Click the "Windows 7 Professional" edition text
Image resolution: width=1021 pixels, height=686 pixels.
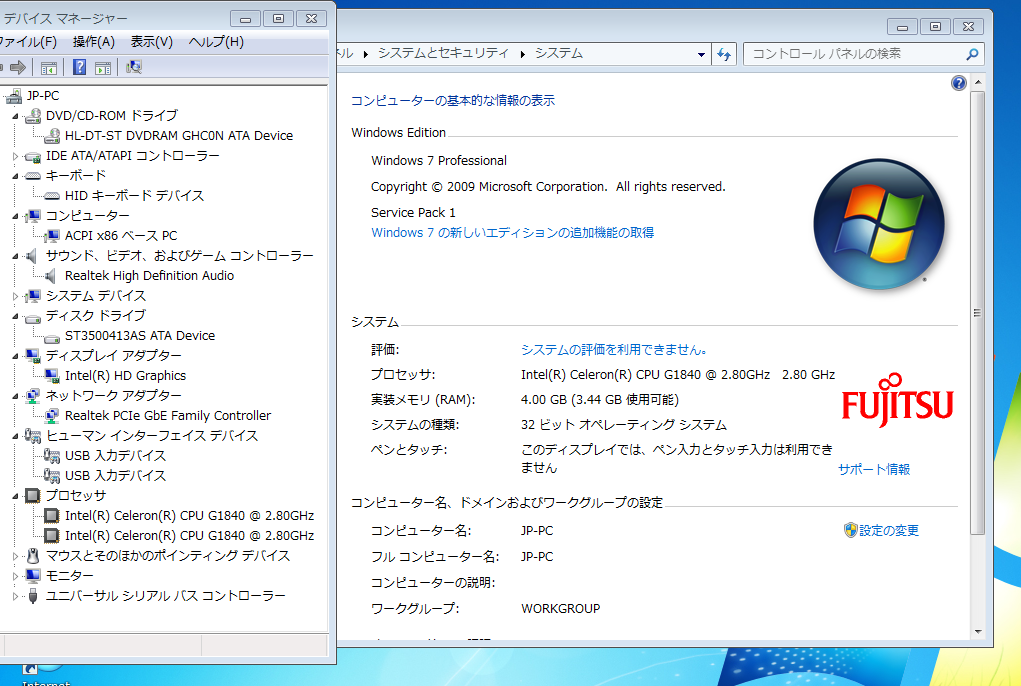pyautogui.click(x=439, y=161)
